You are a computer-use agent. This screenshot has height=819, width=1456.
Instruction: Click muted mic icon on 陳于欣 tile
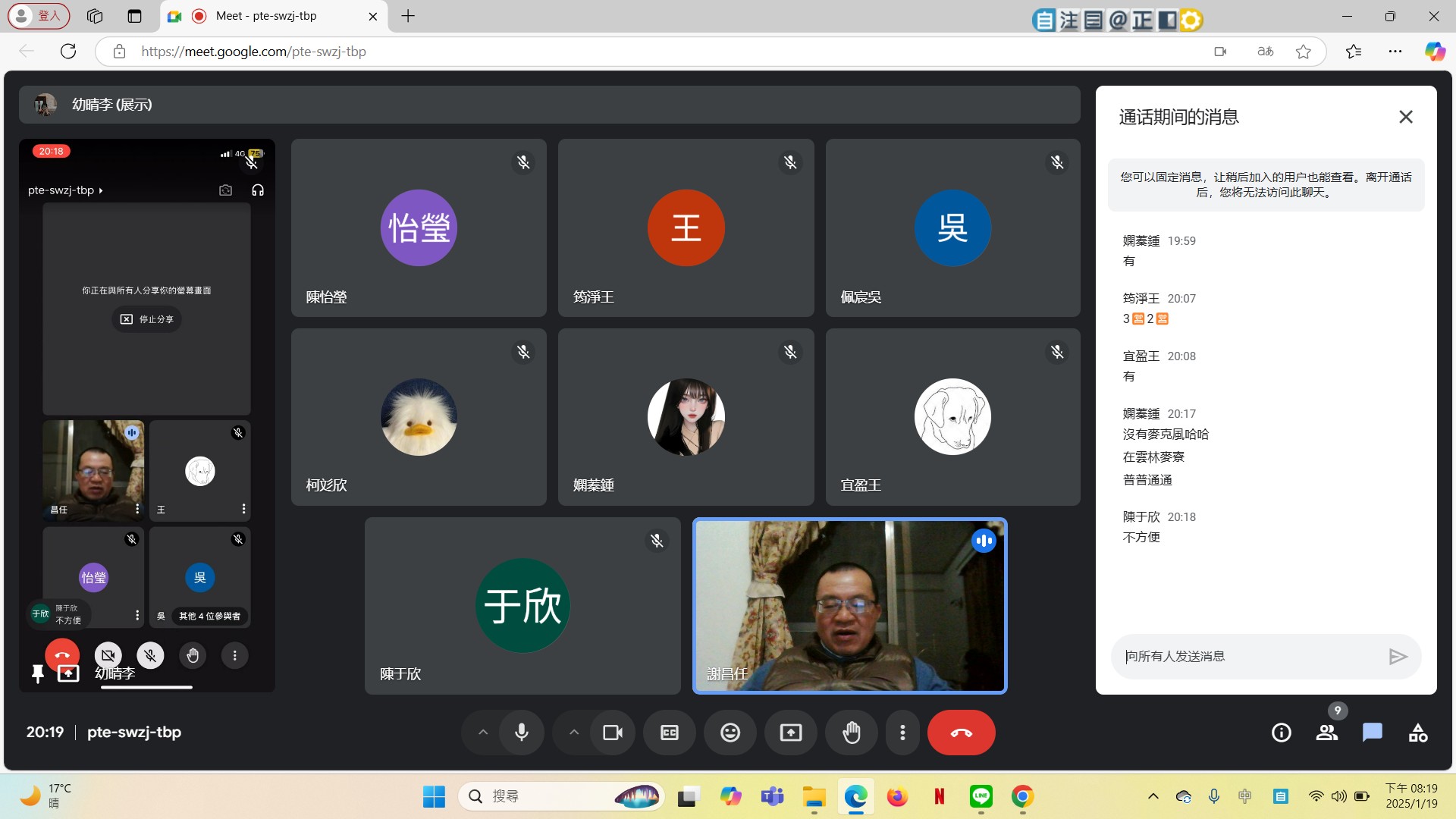click(x=657, y=541)
